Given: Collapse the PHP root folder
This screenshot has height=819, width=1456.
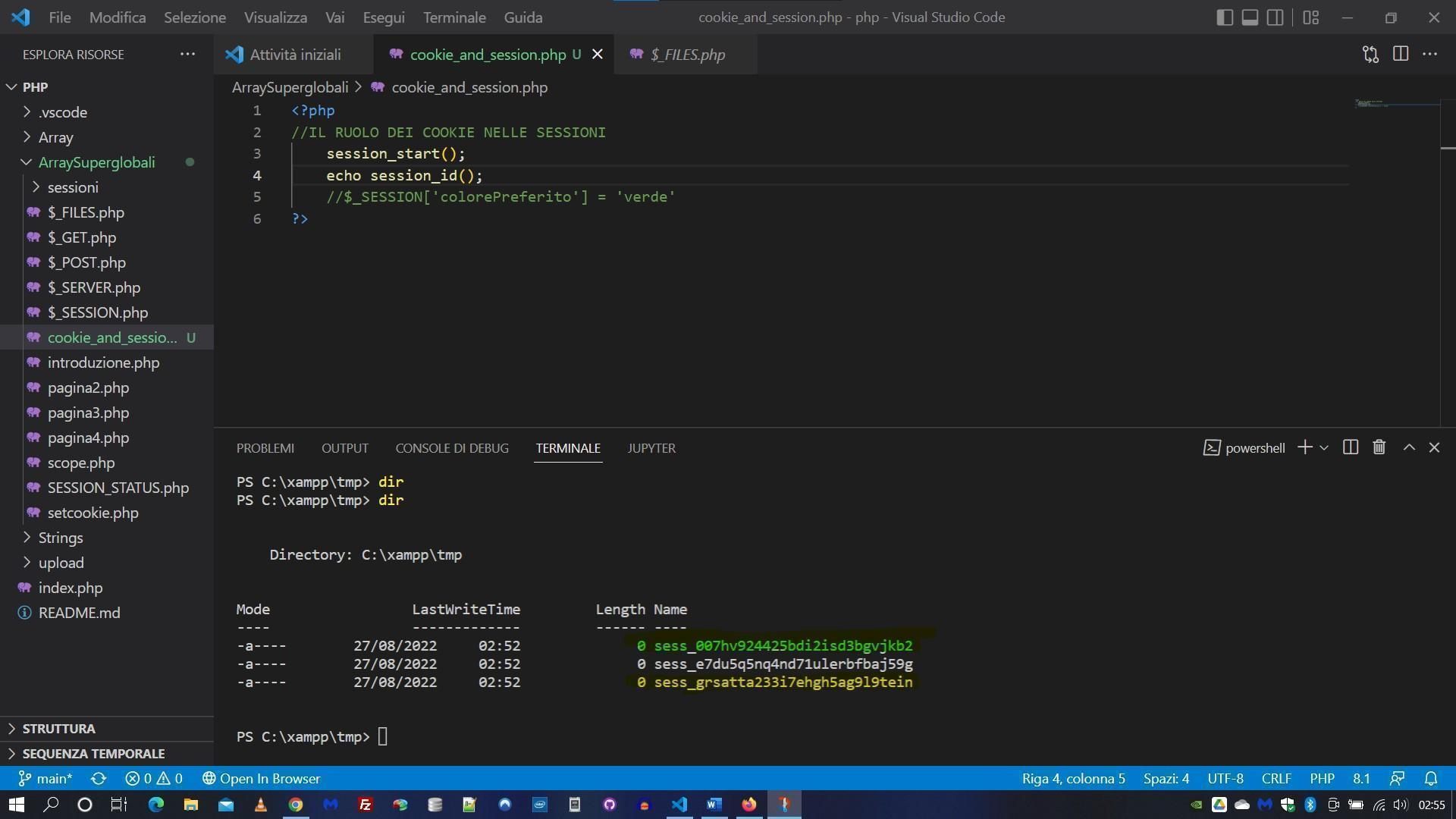Looking at the screenshot, I should click(11, 87).
